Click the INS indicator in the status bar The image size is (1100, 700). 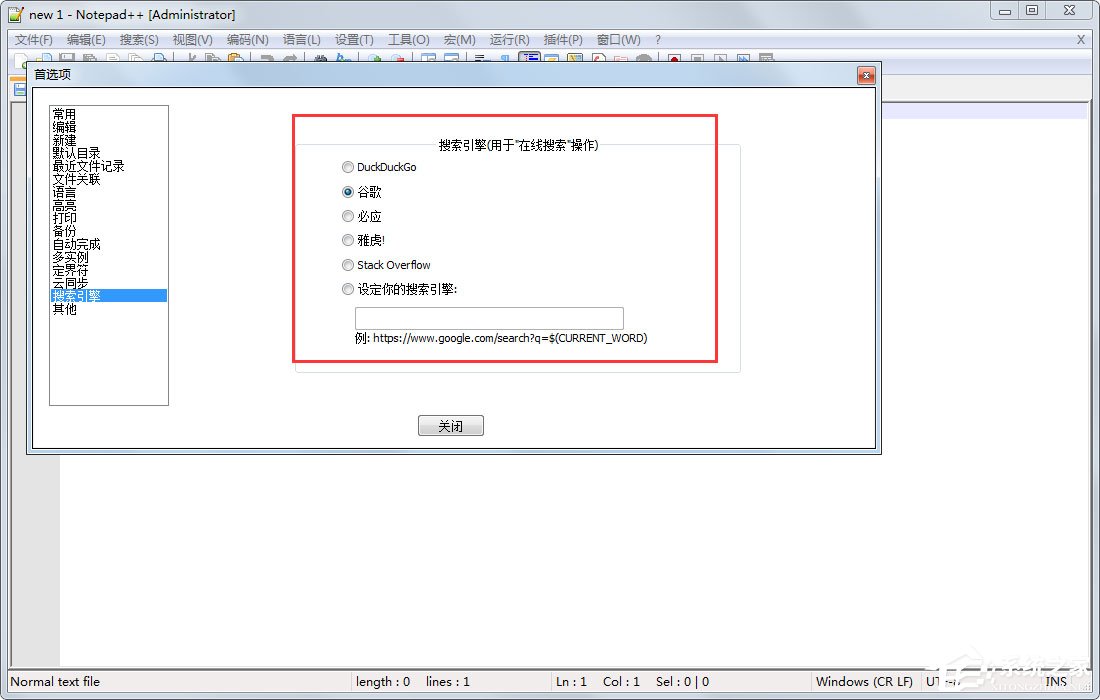(x=1057, y=682)
